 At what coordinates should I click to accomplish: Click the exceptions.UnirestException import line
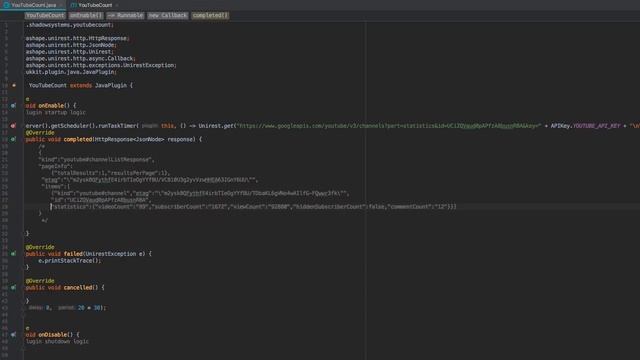pos(101,65)
